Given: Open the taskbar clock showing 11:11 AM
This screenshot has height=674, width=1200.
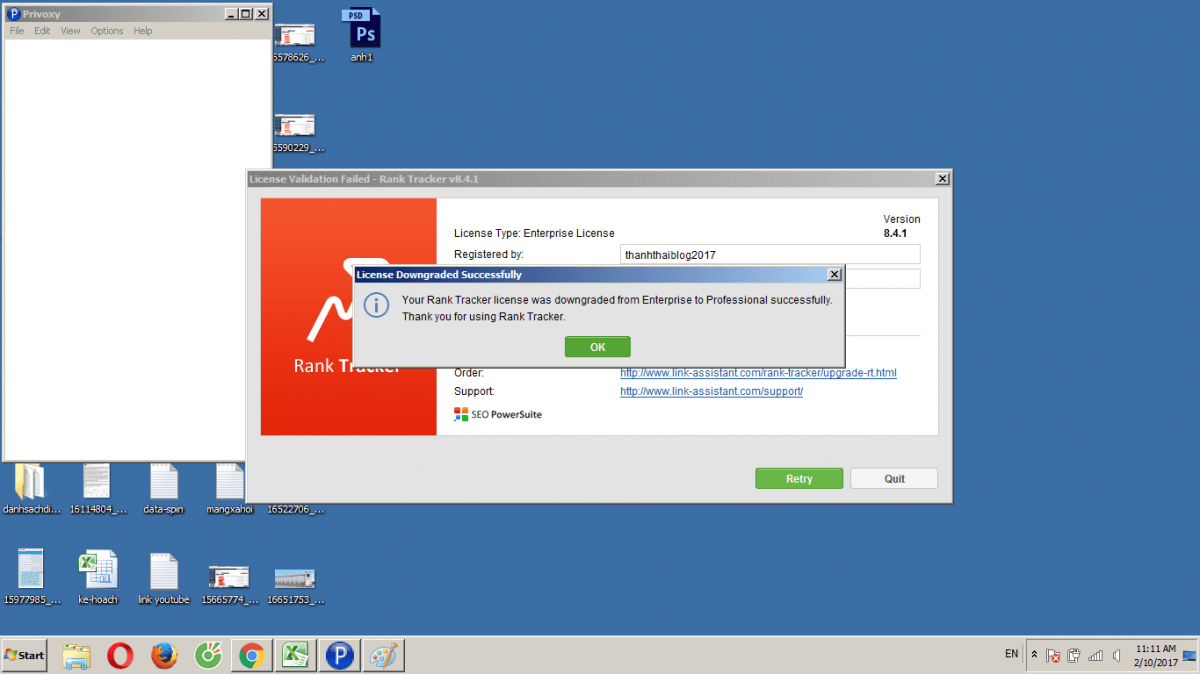Looking at the screenshot, I should (x=1154, y=655).
